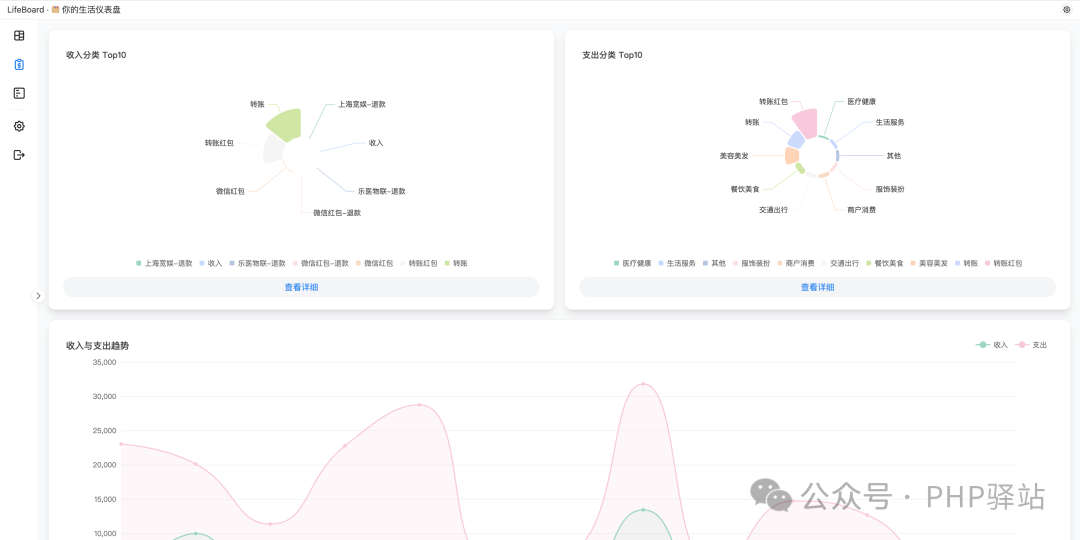The height and width of the screenshot is (540, 1080).
Task: Click 收入与支出趋势 chart title
Action: pyautogui.click(x=97, y=346)
